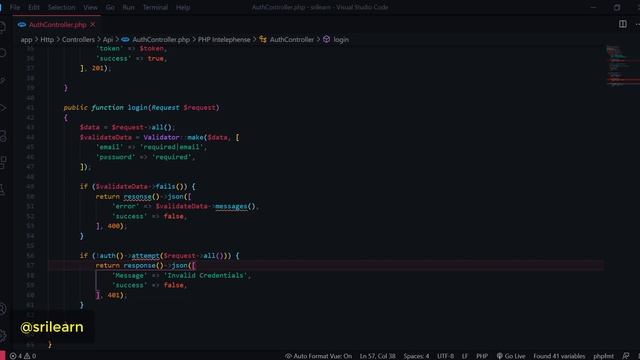Viewport: 640px width, 360px height.
Task: Click the 'phplmt' status bar item
Action: click(603, 356)
